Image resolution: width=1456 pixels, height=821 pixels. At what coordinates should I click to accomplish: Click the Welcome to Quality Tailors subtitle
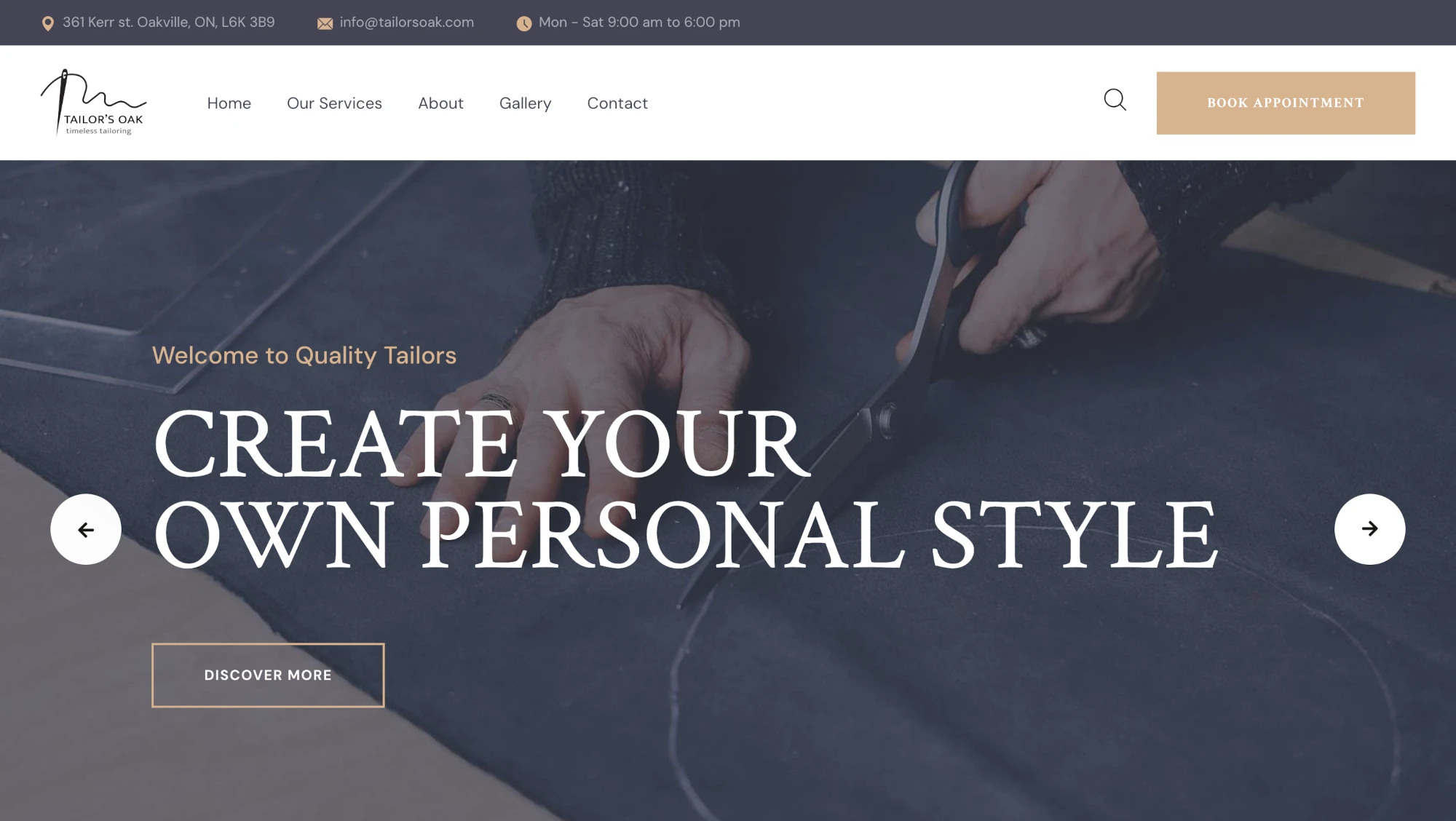(x=304, y=355)
